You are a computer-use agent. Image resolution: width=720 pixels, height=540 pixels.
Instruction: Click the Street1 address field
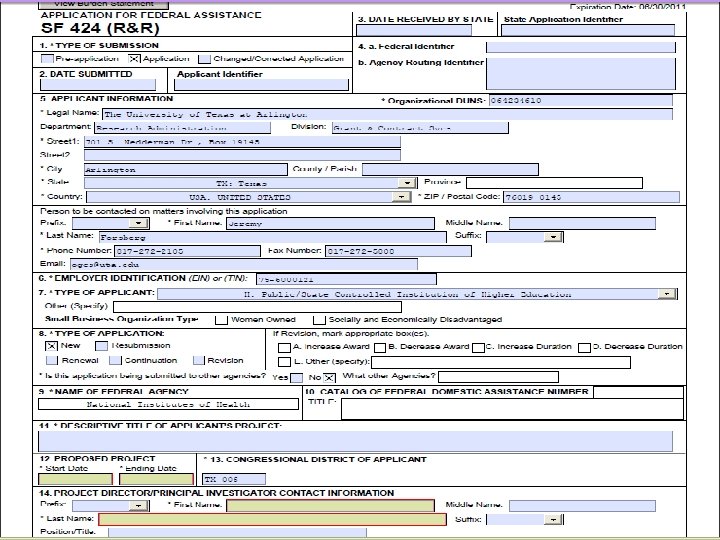click(x=242, y=141)
